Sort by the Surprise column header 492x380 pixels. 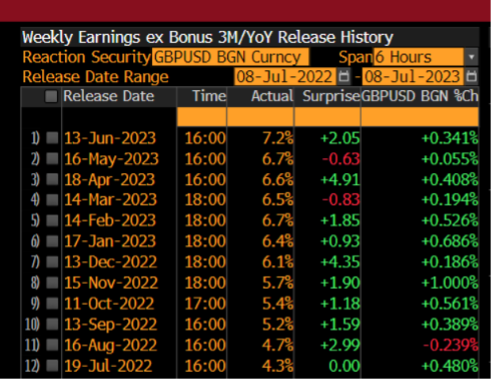331,96
